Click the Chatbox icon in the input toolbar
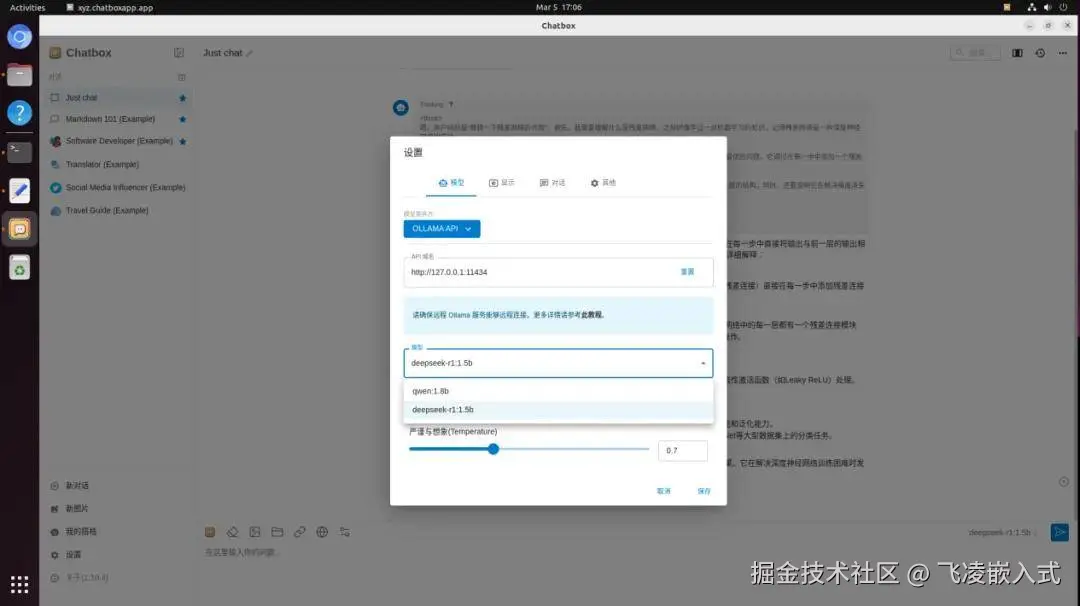This screenshot has width=1080, height=606. pos(210,532)
